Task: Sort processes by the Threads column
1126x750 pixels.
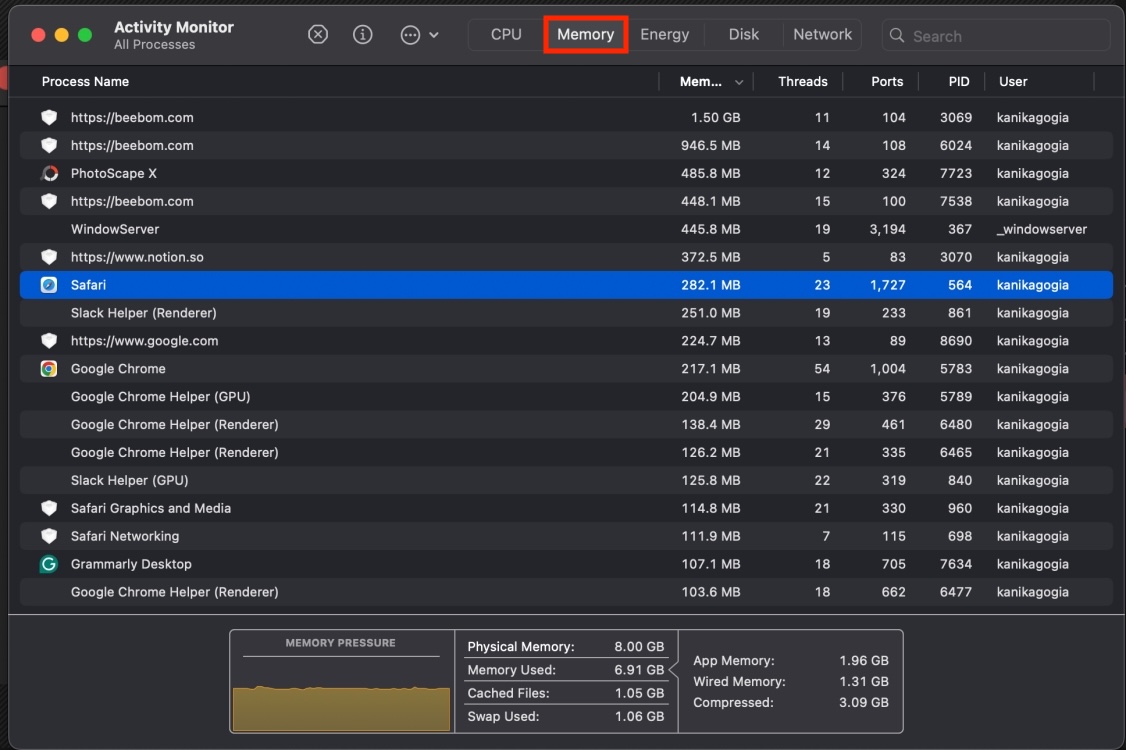Action: point(802,81)
